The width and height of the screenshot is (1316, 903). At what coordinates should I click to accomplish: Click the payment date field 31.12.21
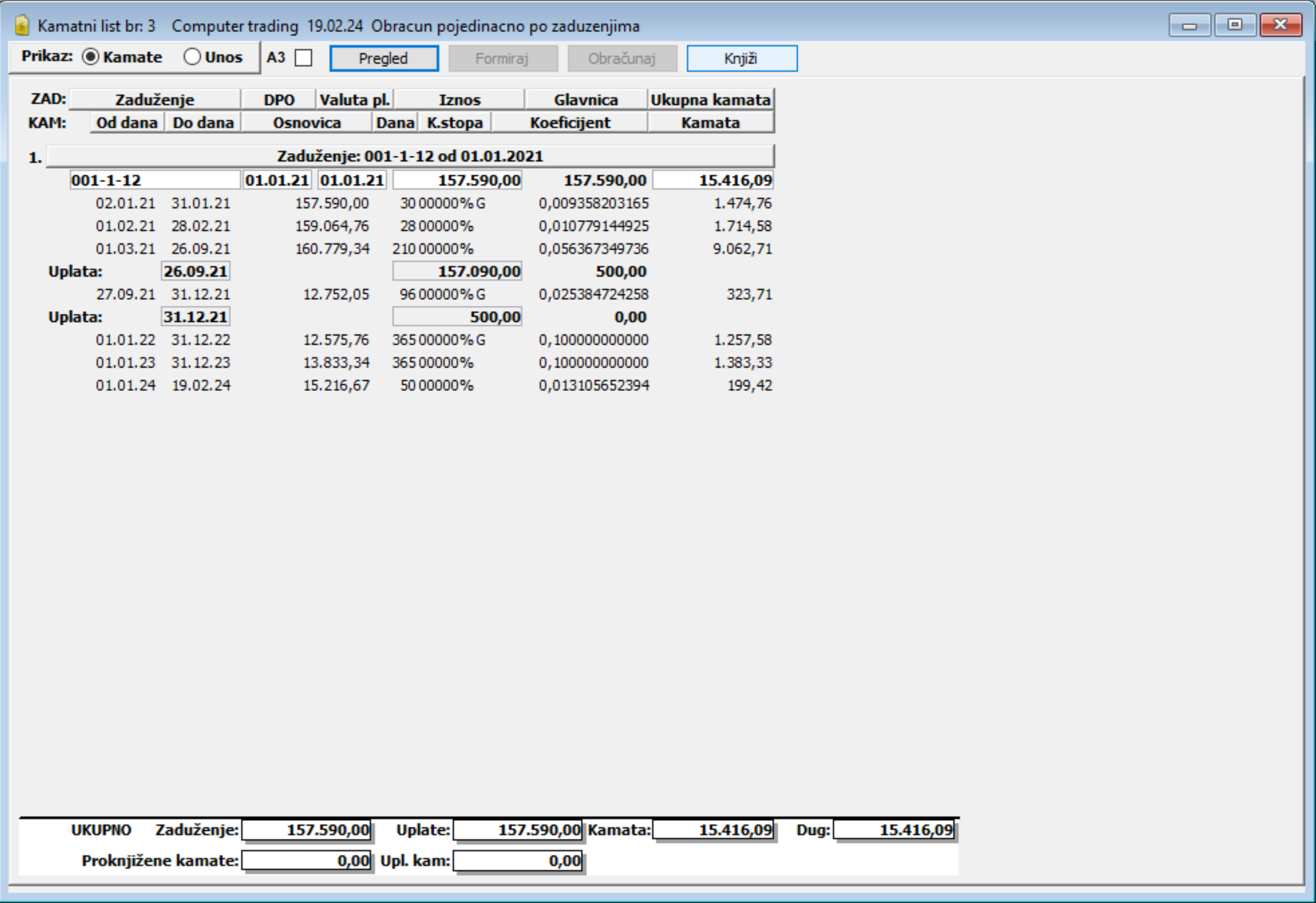(x=195, y=317)
